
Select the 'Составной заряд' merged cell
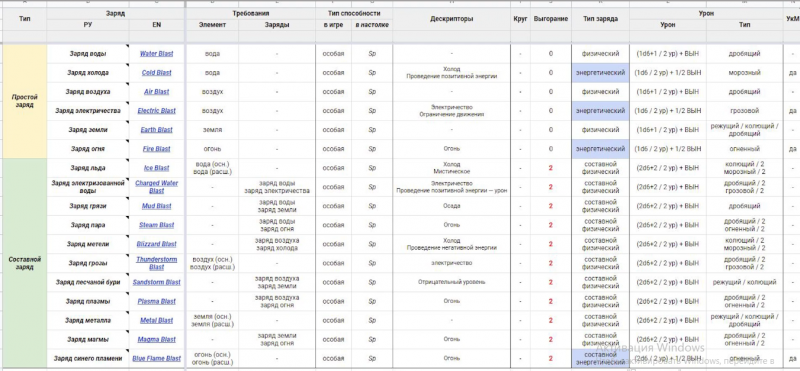pyautogui.click(x=25, y=263)
